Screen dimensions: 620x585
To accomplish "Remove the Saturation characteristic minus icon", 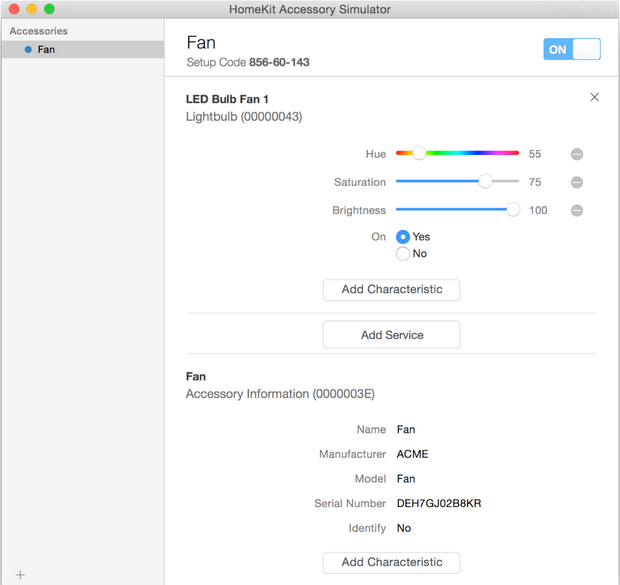I will click(x=577, y=182).
